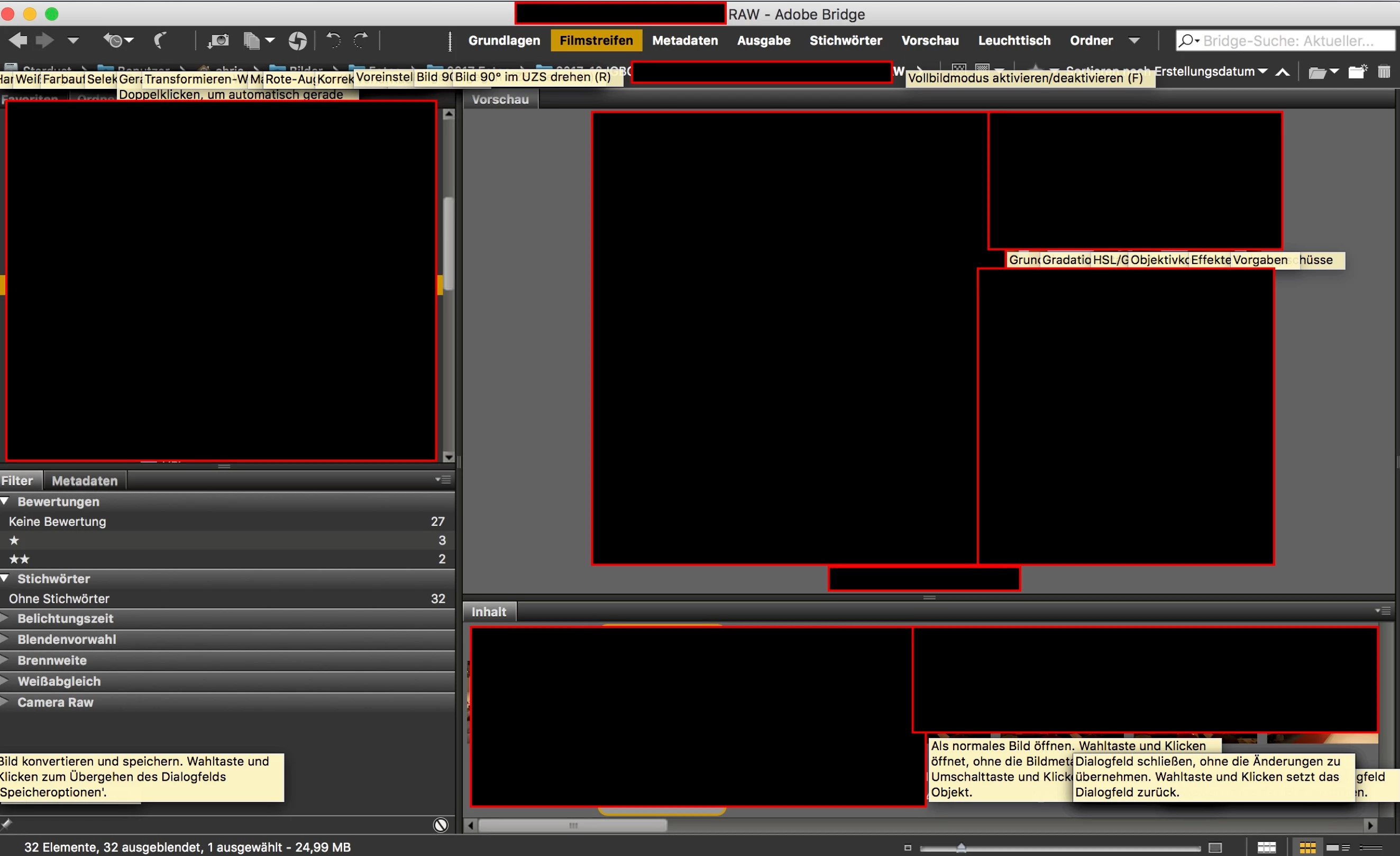Filter by Keine Bewertung entry
This screenshot has width=1400, height=856.
[58, 521]
